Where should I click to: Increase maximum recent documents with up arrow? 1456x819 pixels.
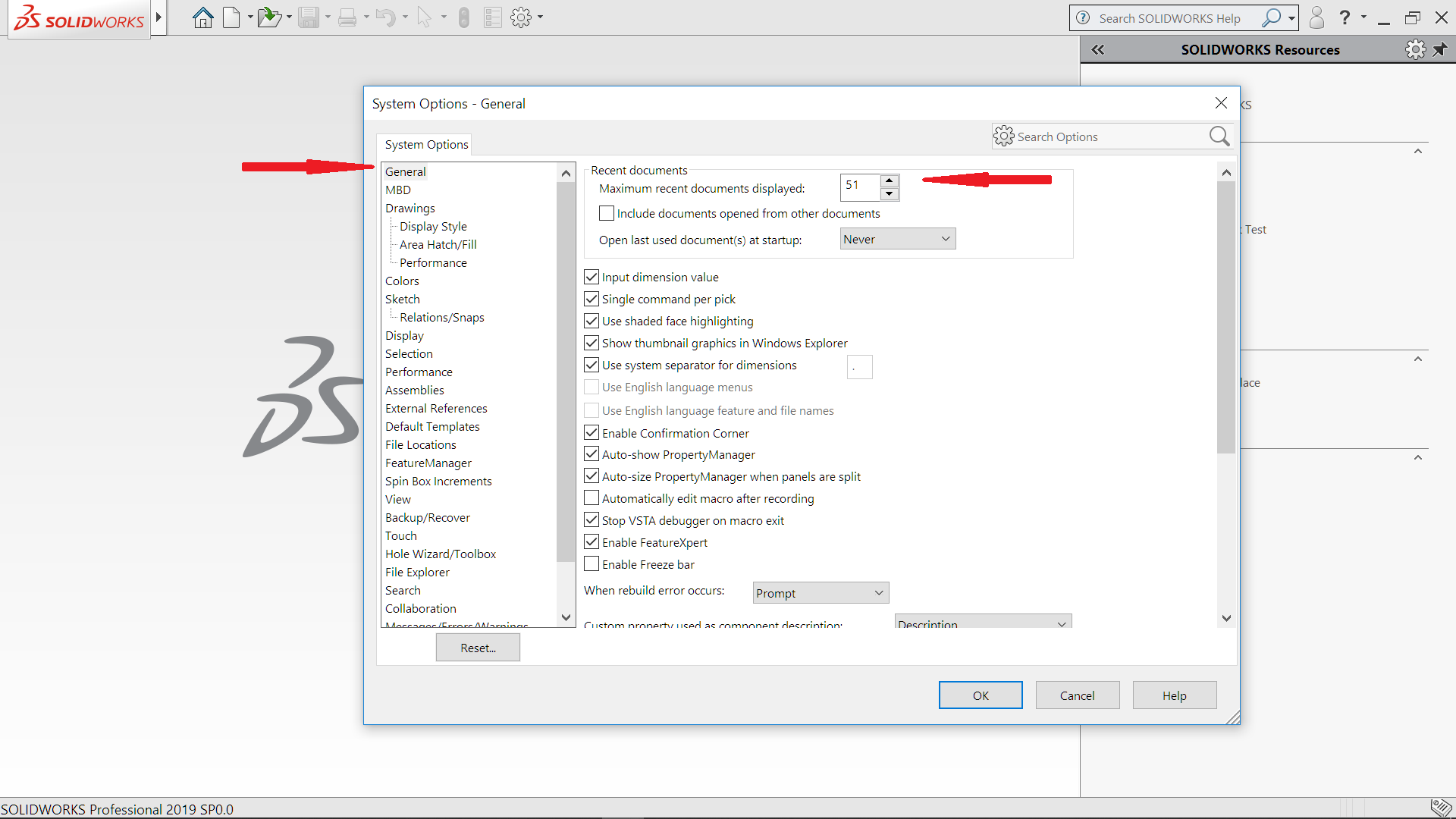click(x=890, y=180)
